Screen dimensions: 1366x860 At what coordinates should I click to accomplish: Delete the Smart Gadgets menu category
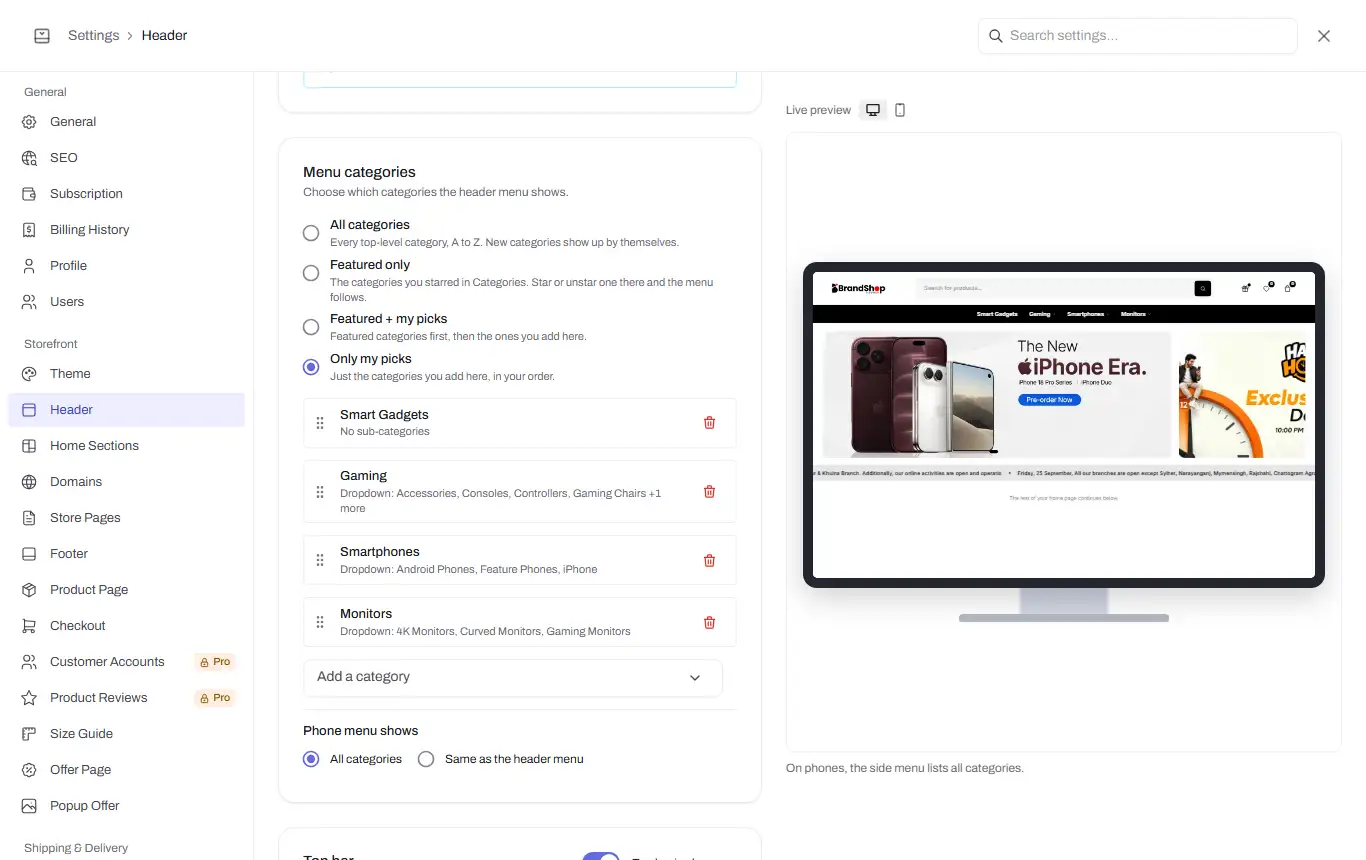(709, 423)
